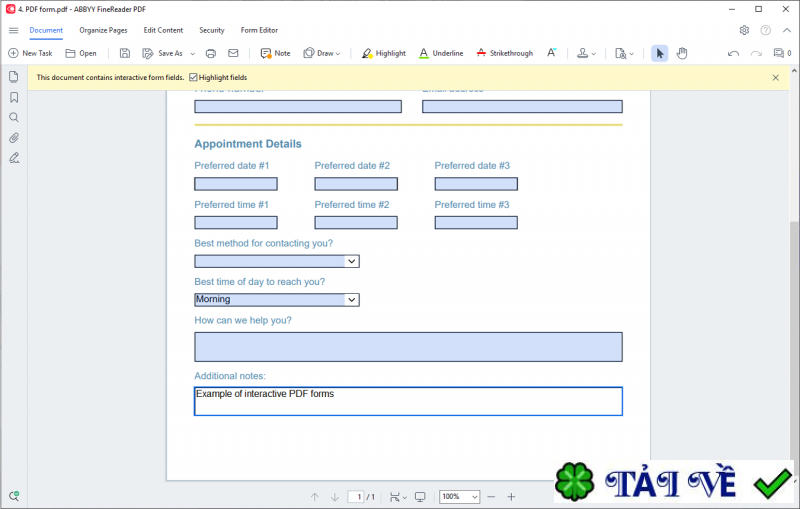This screenshot has height=509, width=800.
Task: Click the Preferred date #2 field
Action: click(x=356, y=184)
